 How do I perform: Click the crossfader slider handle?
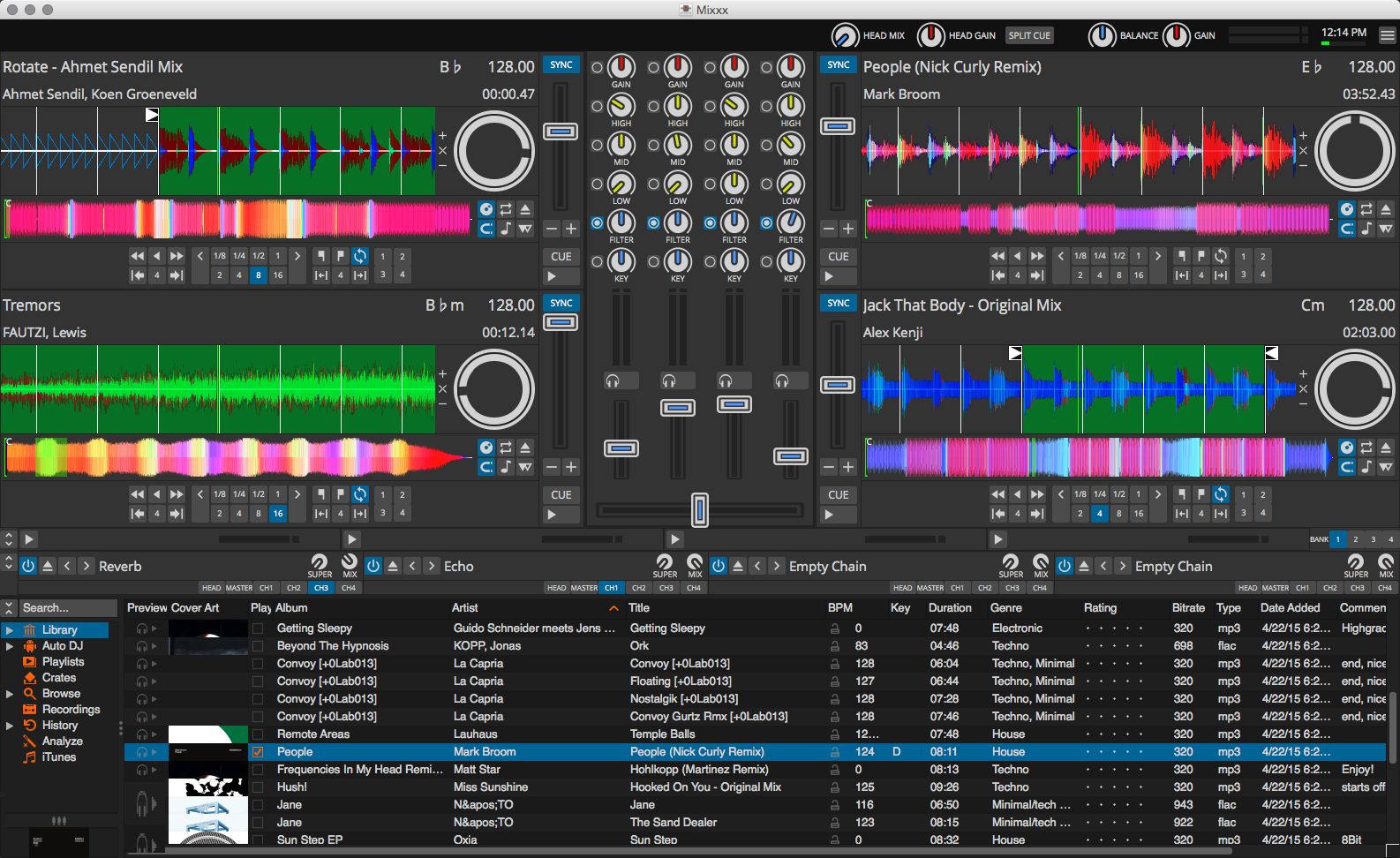tap(700, 509)
